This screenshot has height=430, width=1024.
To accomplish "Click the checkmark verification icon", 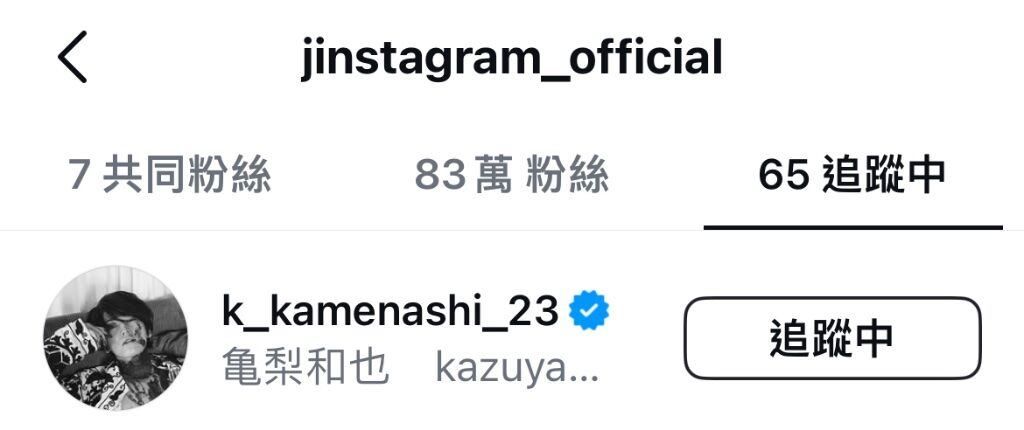I will (x=589, y=311).
